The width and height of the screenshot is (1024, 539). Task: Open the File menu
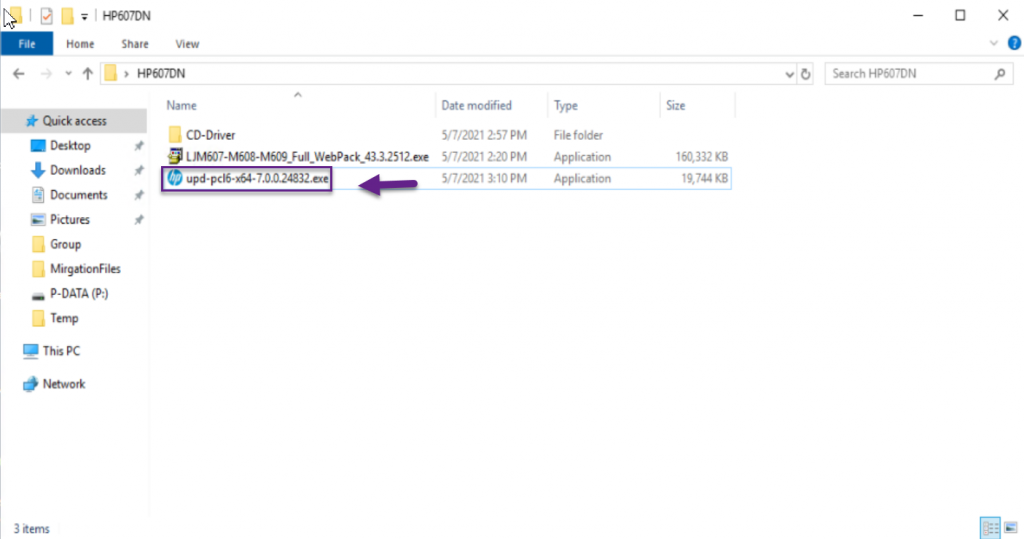(27, 44)
